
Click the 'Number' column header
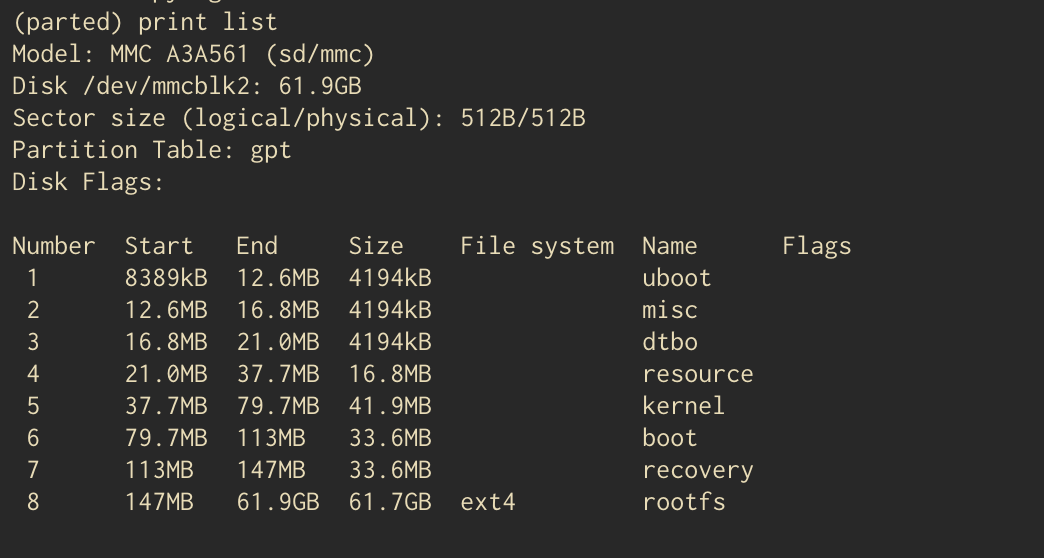[54, 246]
